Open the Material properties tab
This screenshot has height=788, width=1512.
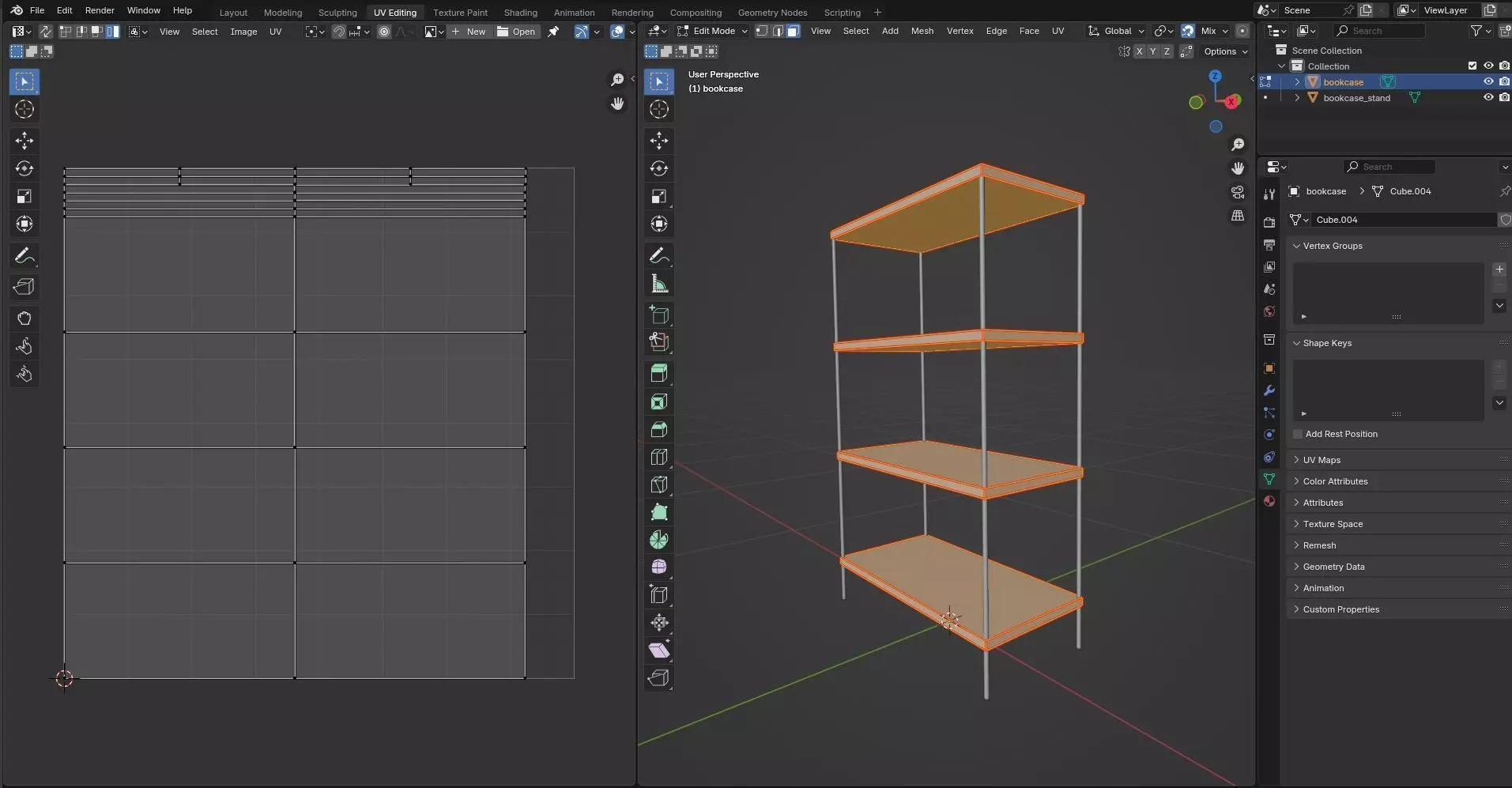click(1269, 501)
